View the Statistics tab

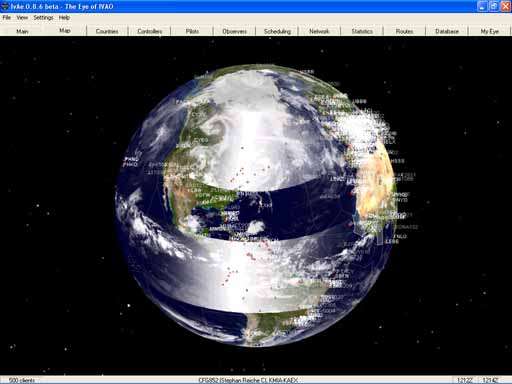[362, 31]
